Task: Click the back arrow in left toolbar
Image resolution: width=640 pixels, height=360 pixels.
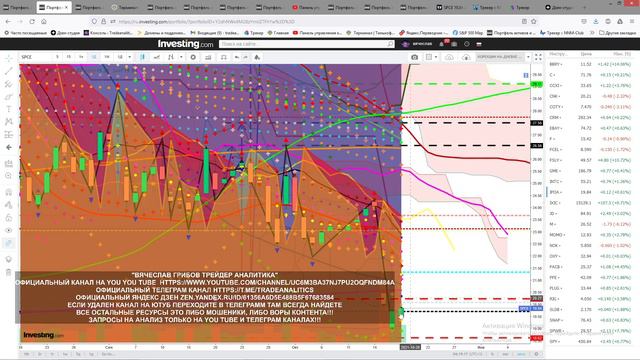Action: pos(9,147)
